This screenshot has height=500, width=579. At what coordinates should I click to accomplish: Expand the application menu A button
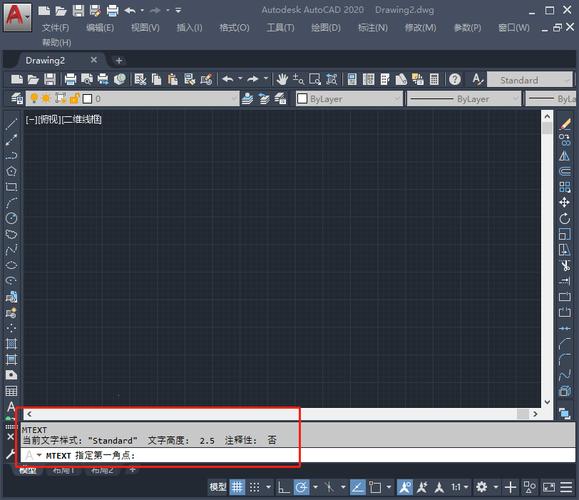17,17
